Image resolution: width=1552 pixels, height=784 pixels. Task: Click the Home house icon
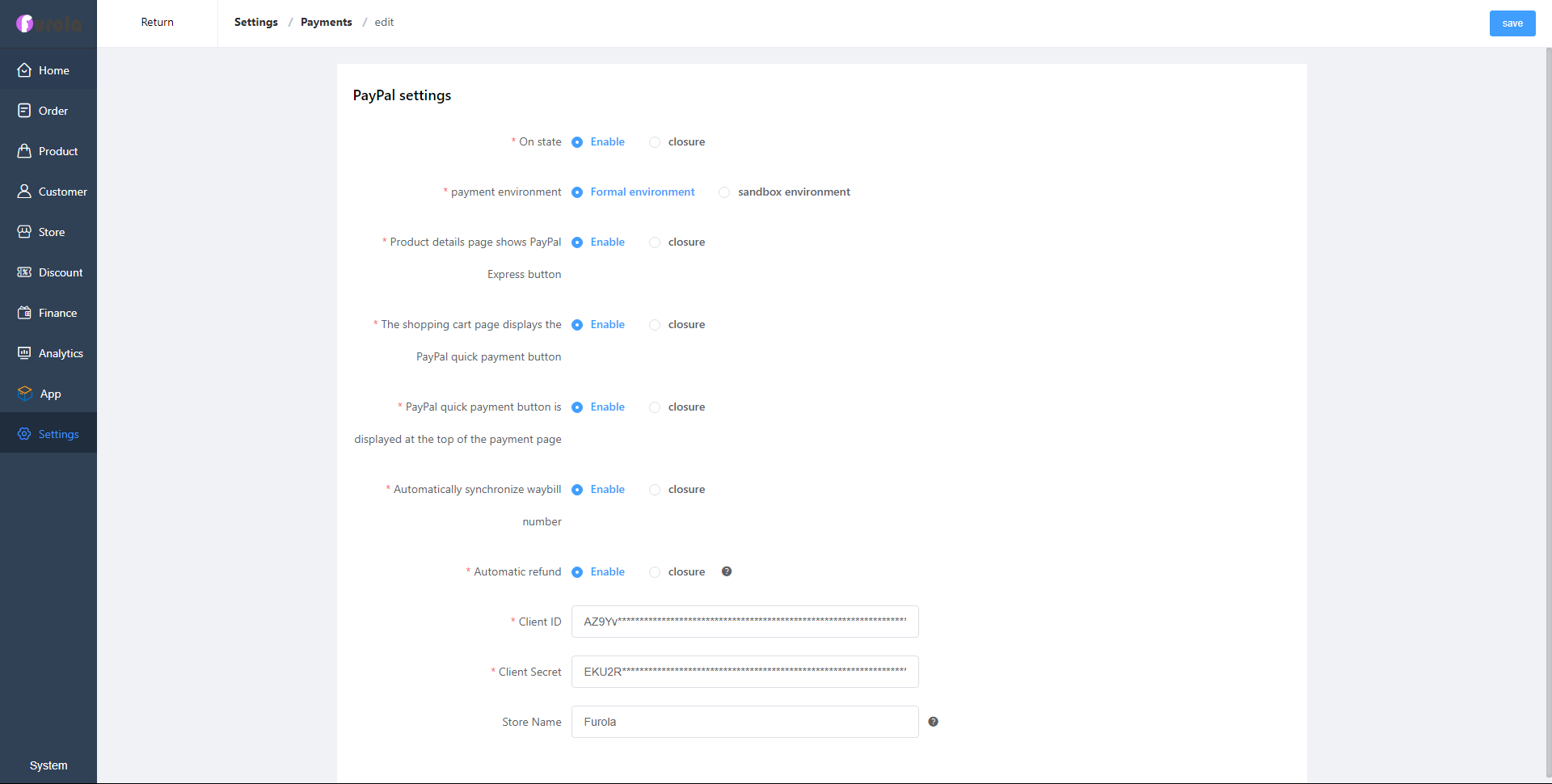coord(24,70)
